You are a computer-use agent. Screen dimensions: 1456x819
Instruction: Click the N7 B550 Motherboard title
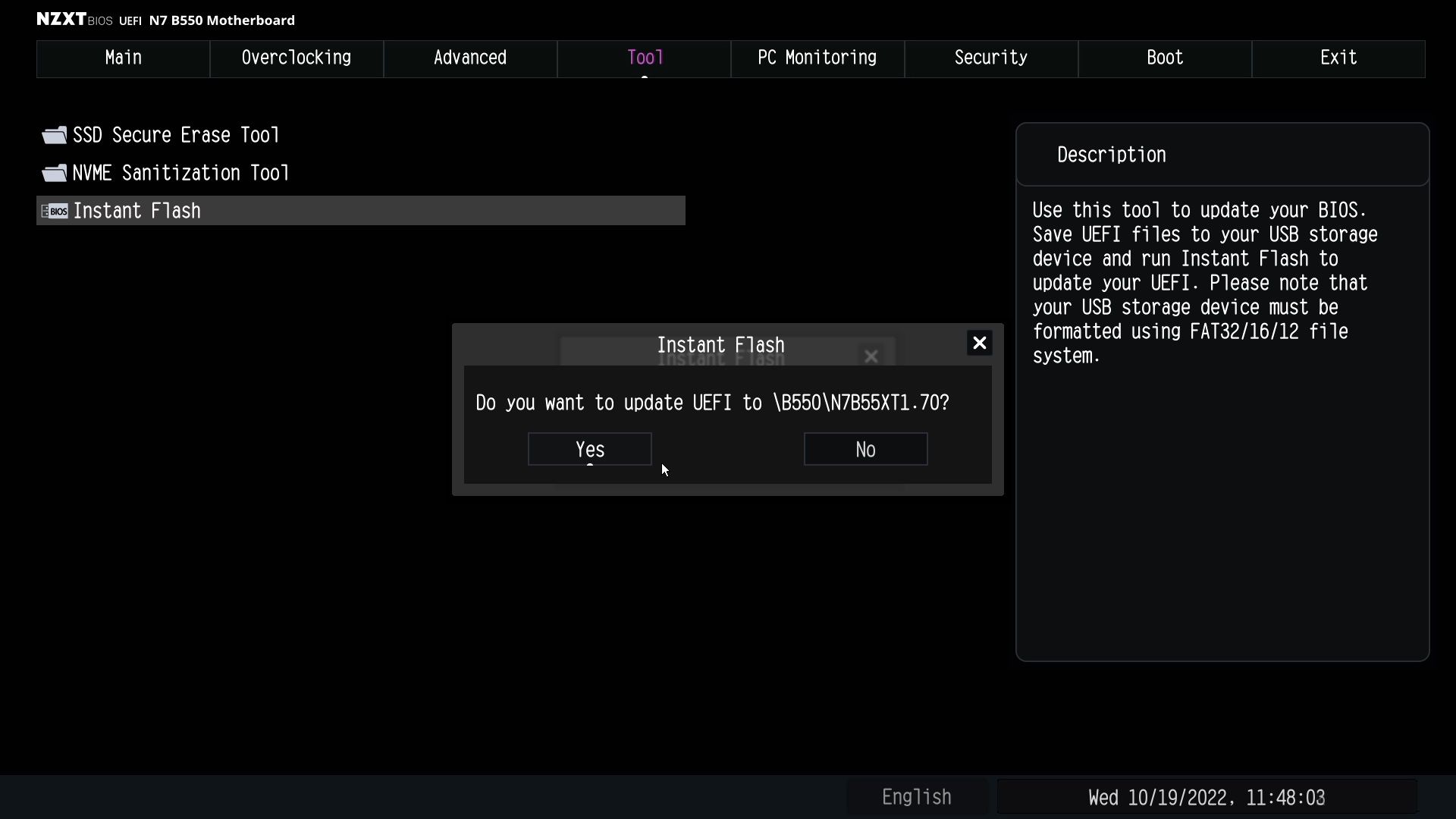click(x=222, y=20)
